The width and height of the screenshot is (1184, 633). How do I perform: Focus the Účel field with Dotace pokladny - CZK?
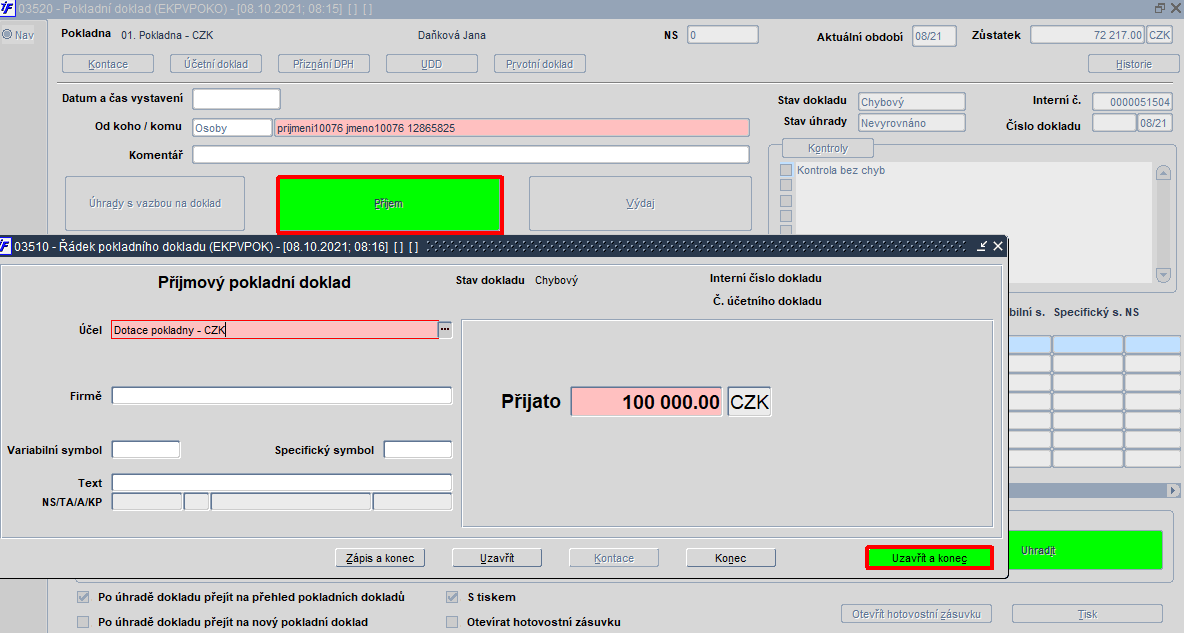[x=274, y=329]
